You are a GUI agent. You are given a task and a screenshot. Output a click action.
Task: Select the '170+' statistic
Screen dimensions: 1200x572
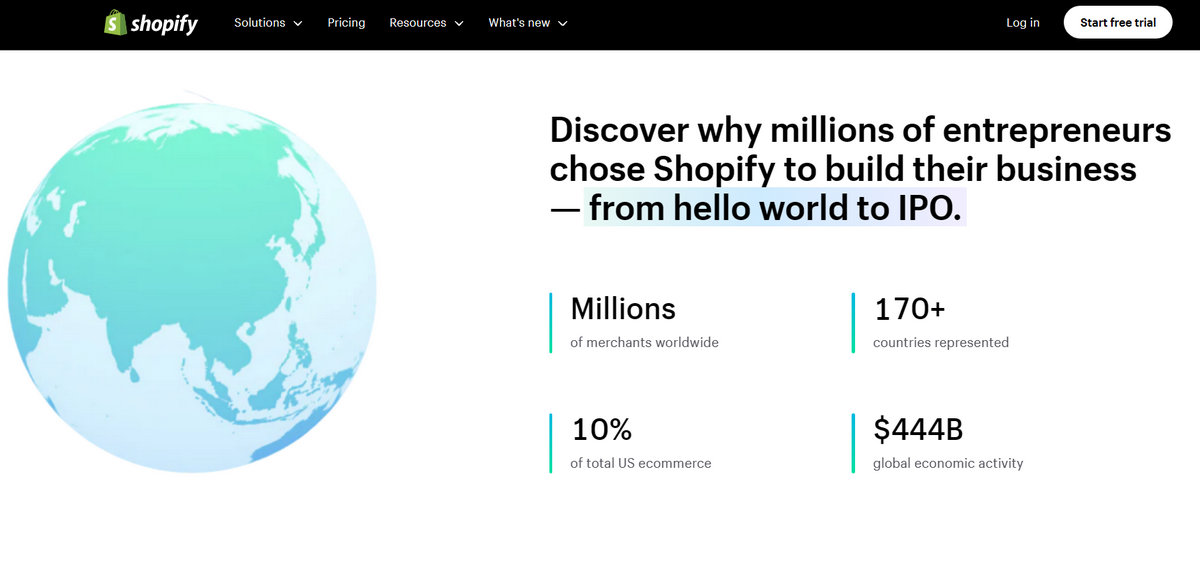pos(909,309)
